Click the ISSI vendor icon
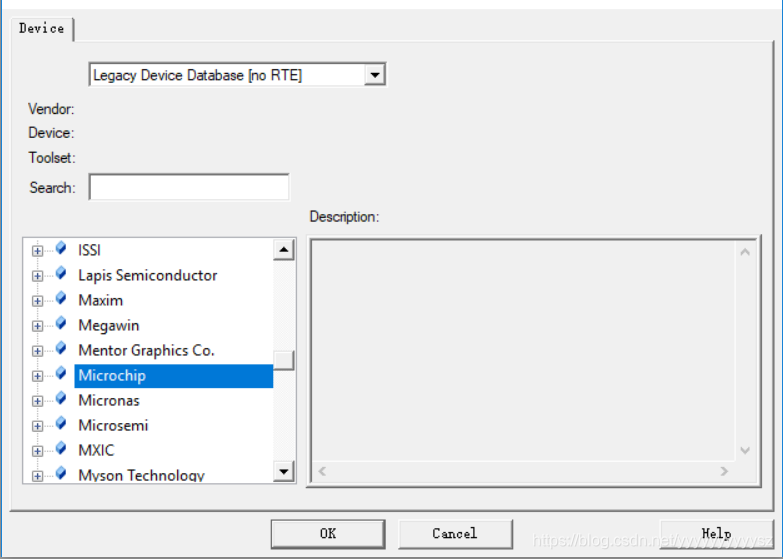The image size is (783, 559). pos(61,248)
